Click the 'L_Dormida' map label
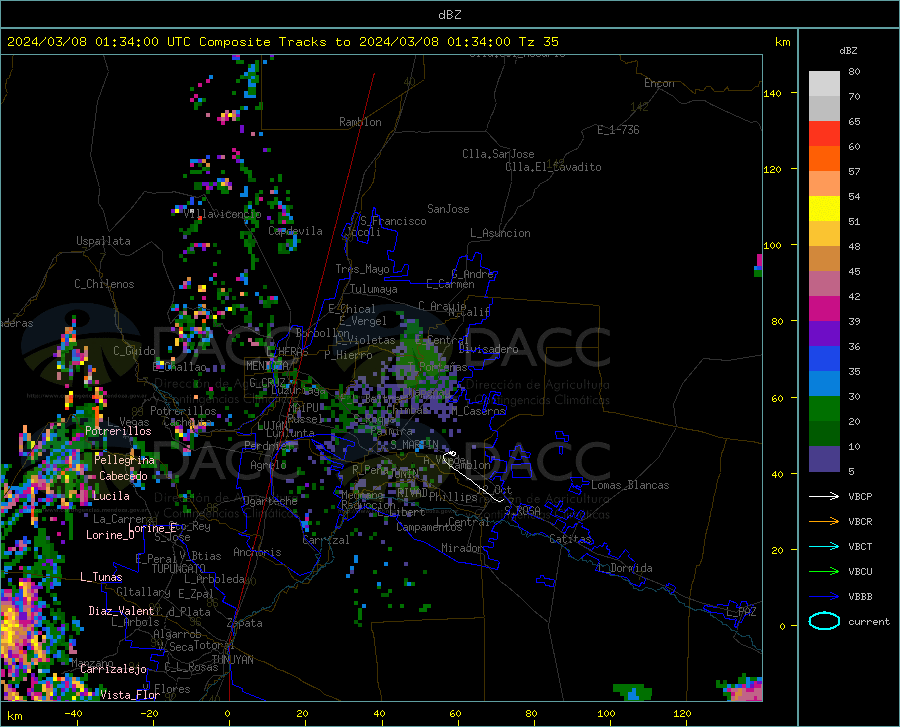The width and height of the screenshot is (900, 727). coord(624,568)
